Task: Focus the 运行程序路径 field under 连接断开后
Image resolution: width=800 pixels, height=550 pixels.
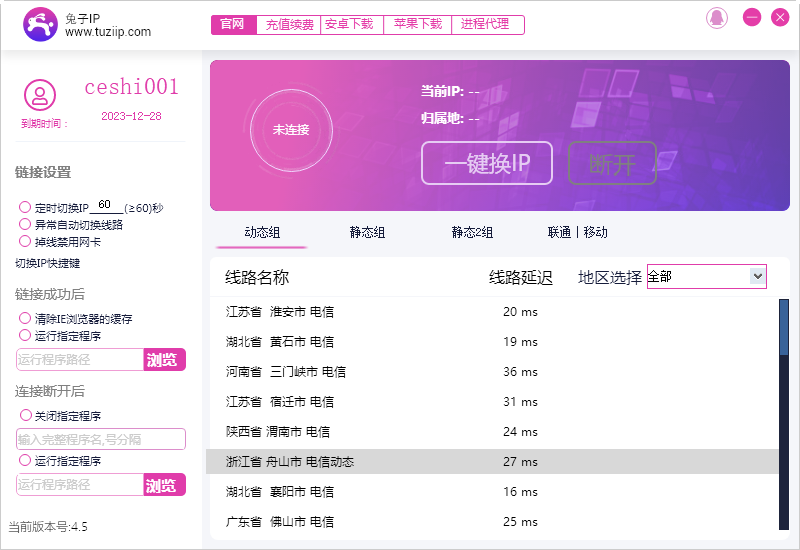Action: [80, 485]
